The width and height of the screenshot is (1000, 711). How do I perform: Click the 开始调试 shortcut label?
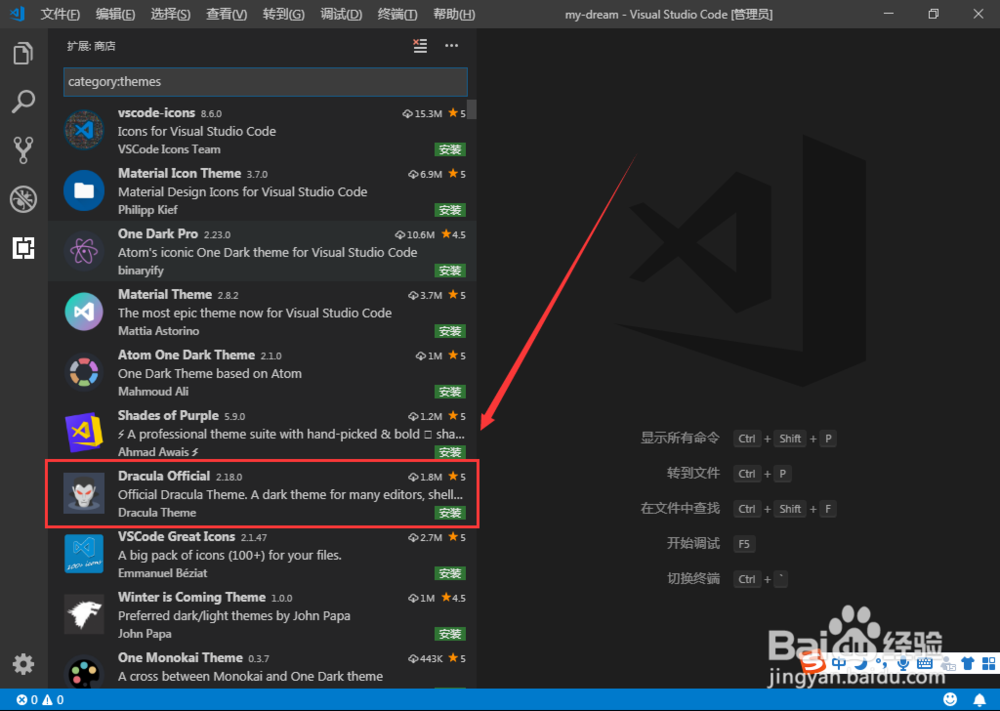[693, 543]
